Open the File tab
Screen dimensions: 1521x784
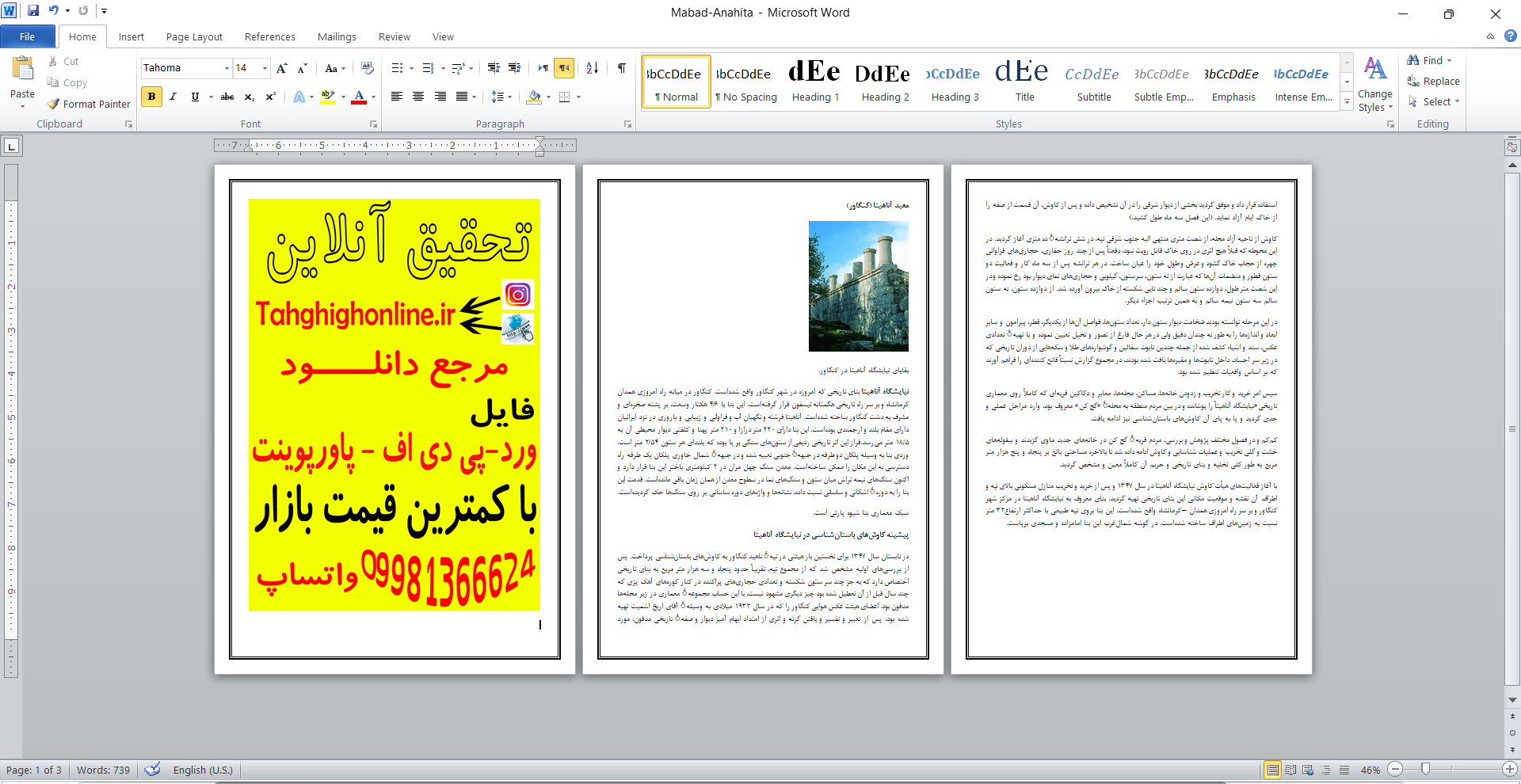28,36
